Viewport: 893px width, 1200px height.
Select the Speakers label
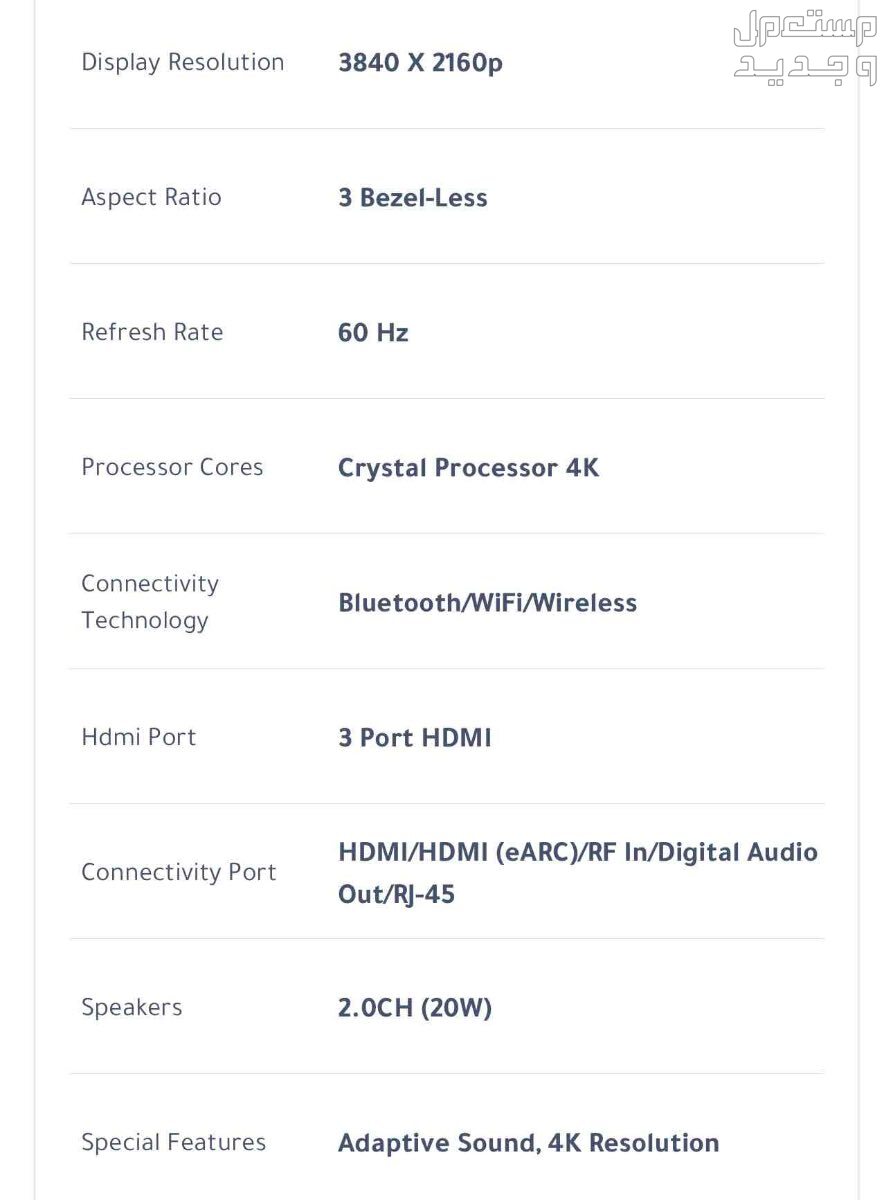click(x=132, y=1007)
